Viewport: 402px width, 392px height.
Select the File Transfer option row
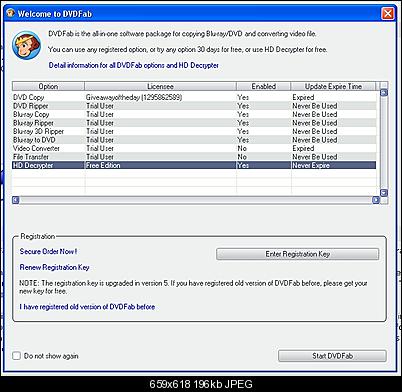[194, 157]
